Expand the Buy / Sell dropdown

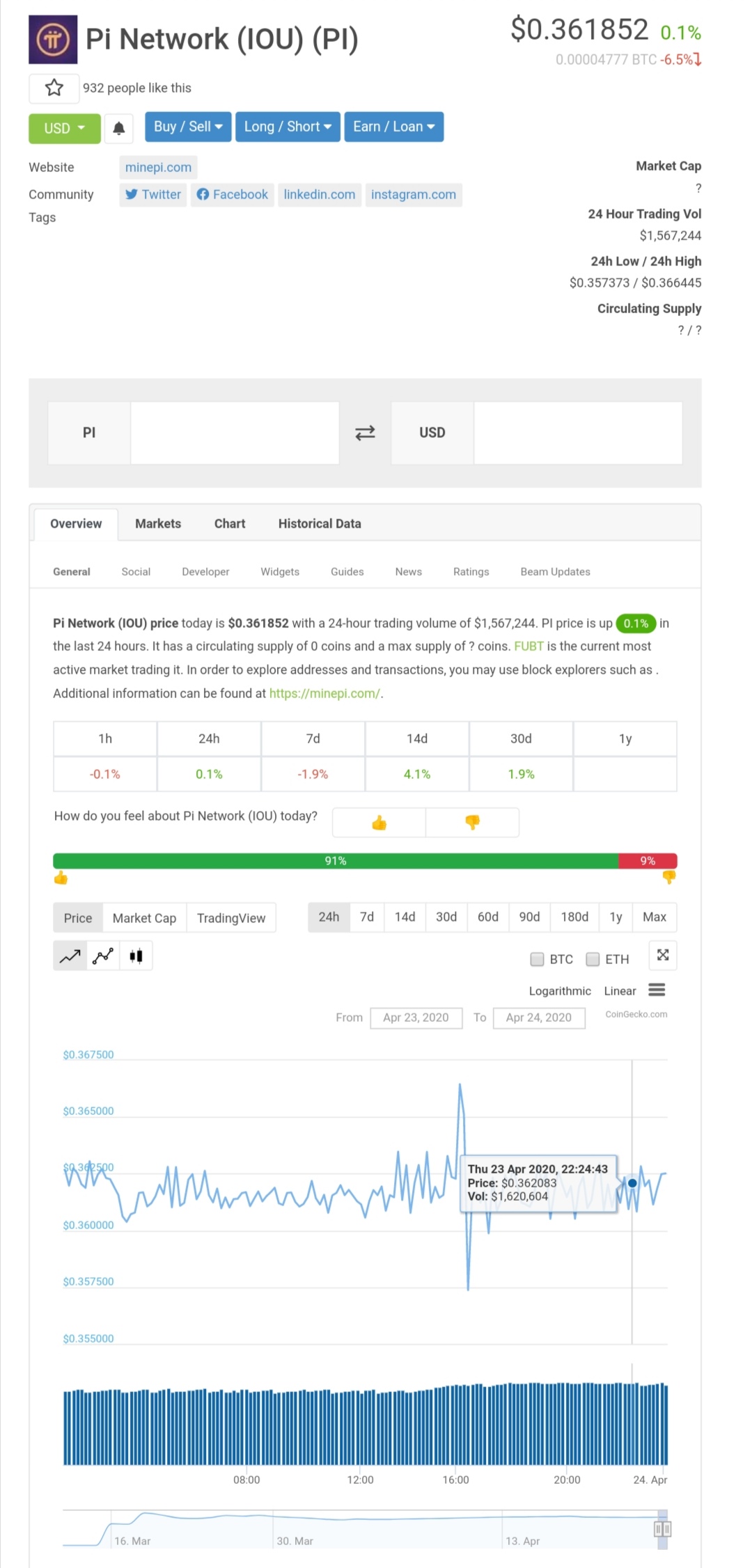188,127
